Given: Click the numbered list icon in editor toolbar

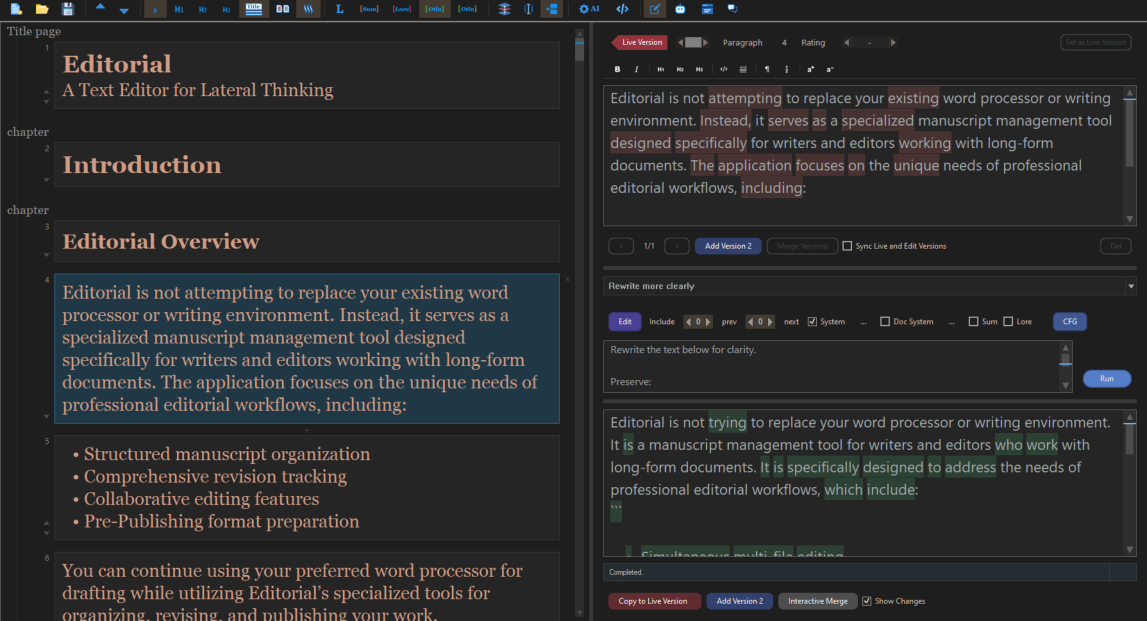Looking at the screenshot, I should pyautogui.click(x=786, y=69).
